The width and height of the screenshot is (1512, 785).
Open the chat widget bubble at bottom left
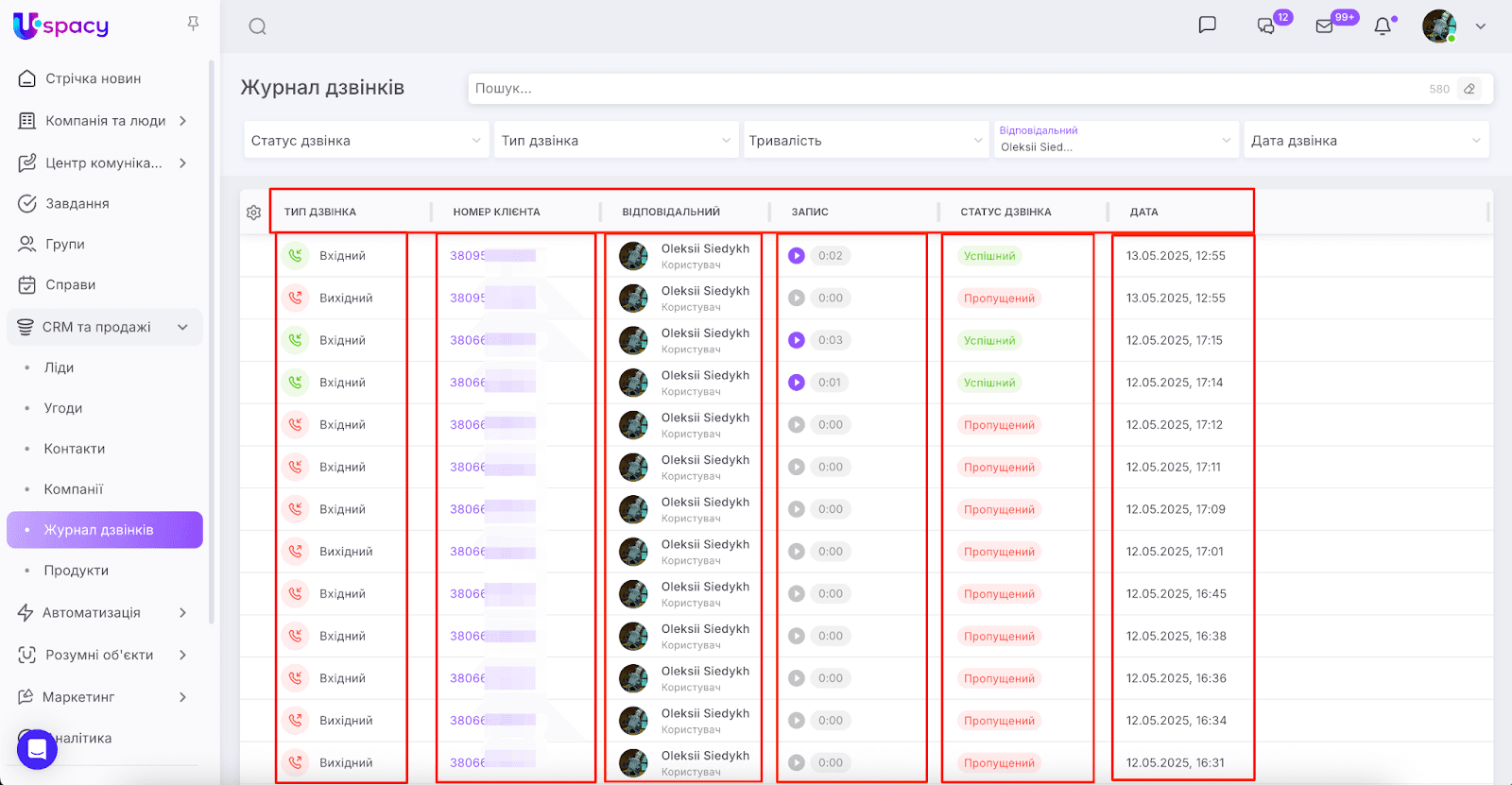(37, 749)
